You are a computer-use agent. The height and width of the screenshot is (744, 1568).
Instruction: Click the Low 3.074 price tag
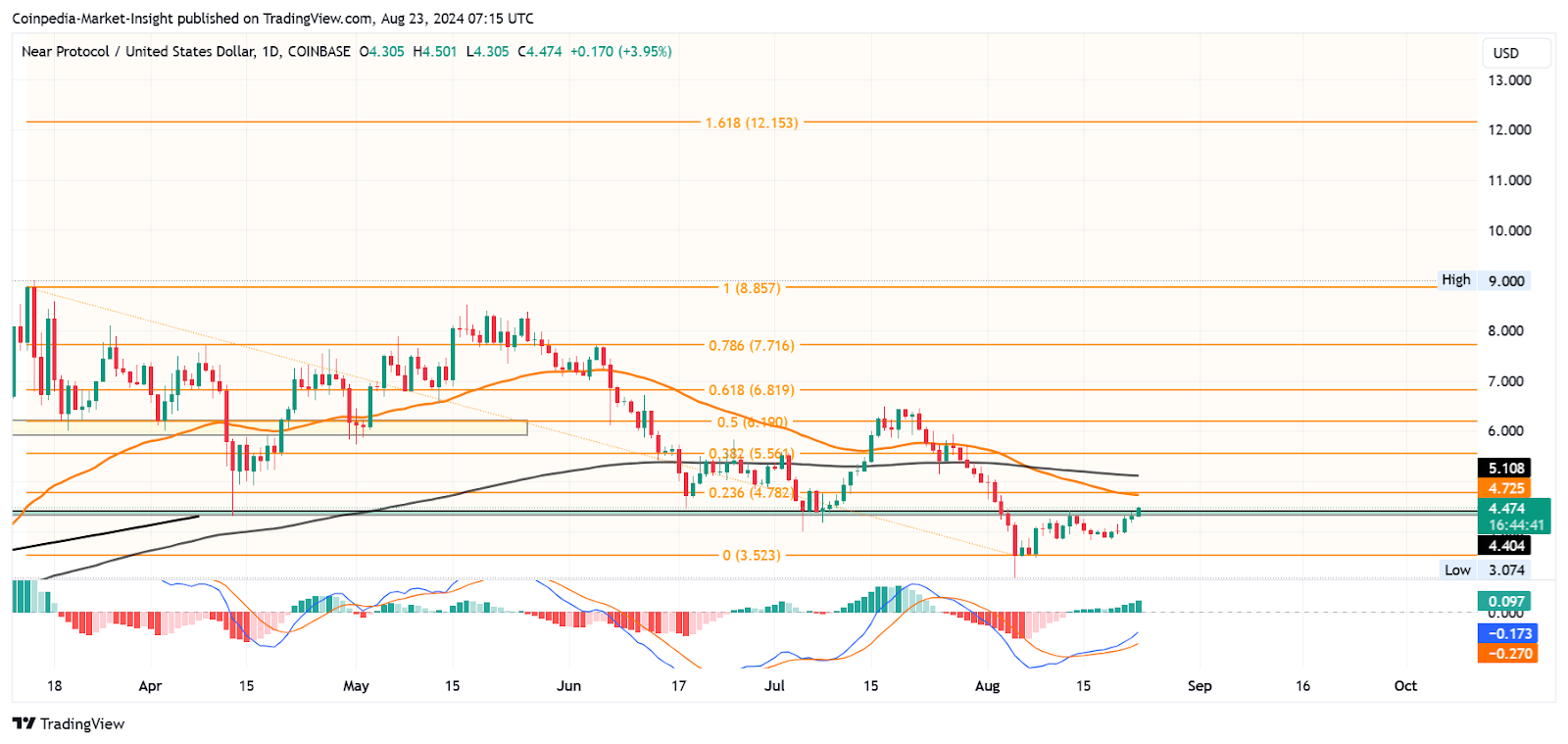click(x=1484, y=570)
